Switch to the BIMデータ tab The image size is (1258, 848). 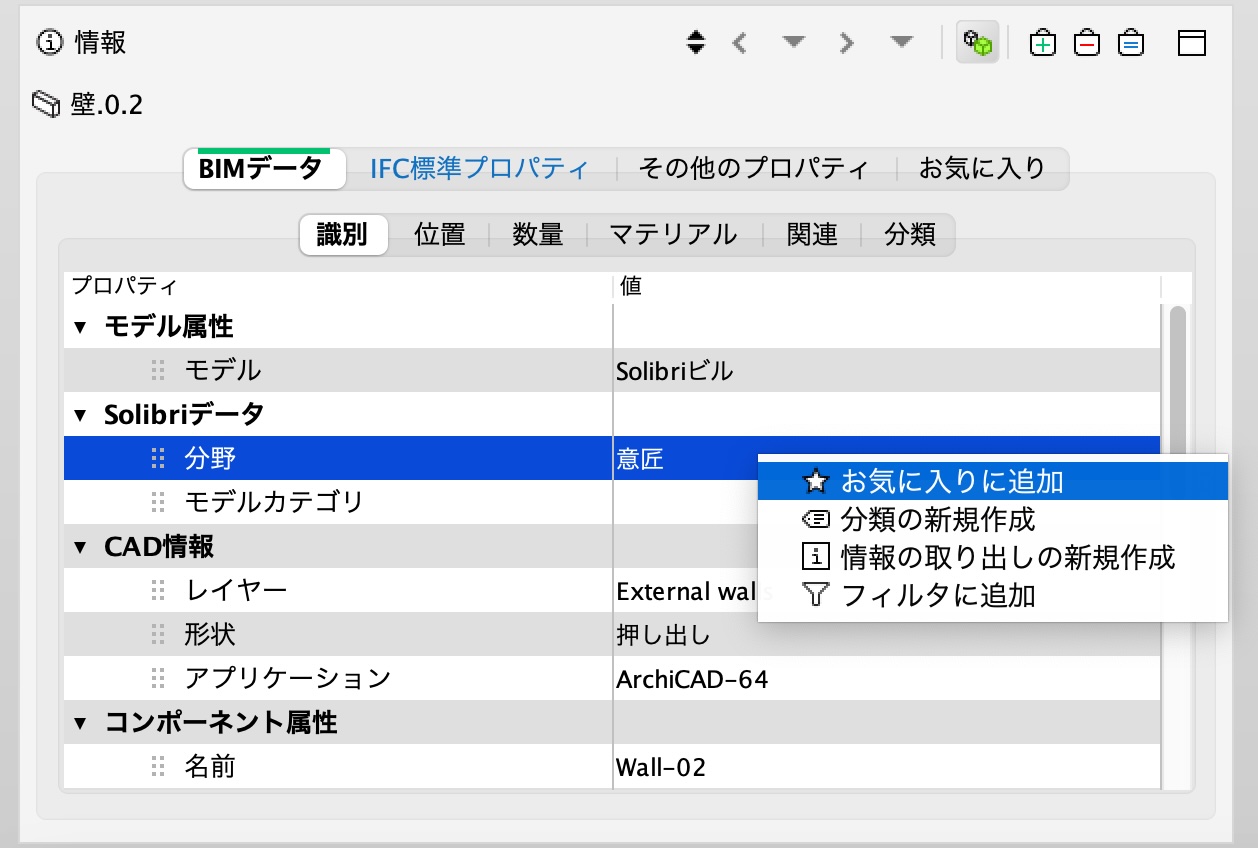click(x=263, y=168)
